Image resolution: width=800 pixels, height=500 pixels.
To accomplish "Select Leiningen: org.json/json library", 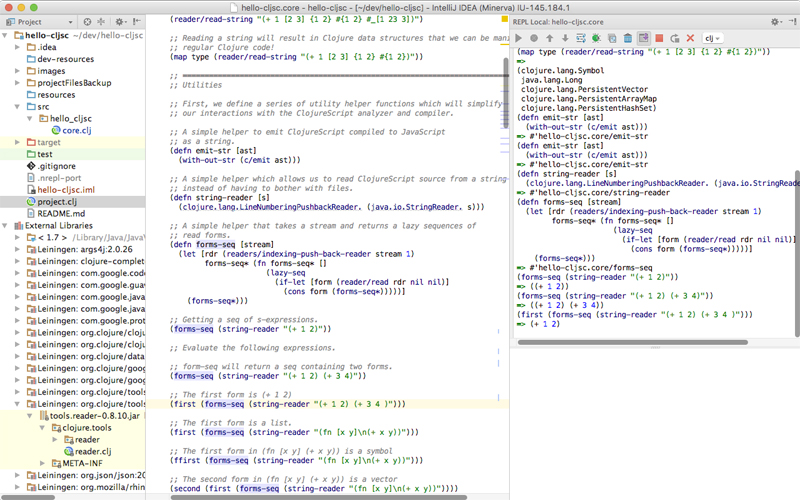I will [x=85, y=476].
